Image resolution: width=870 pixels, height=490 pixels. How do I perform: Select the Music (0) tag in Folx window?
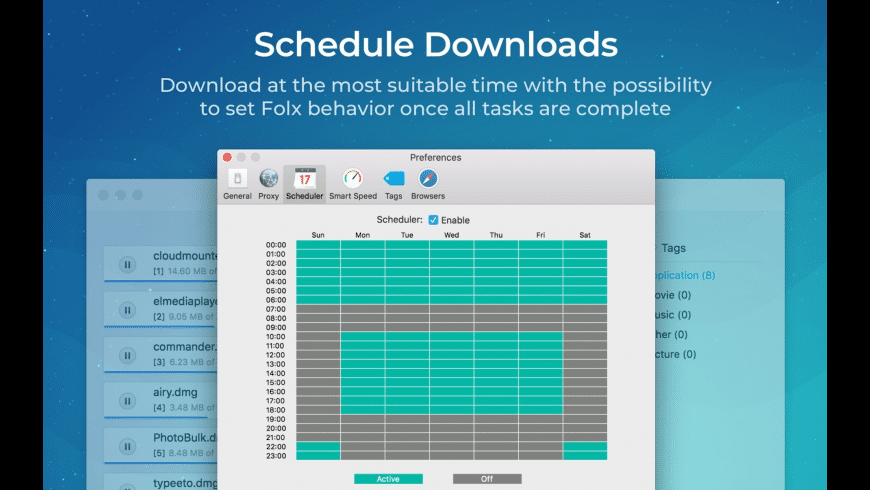pyautogui.click(x=672, y=315)
